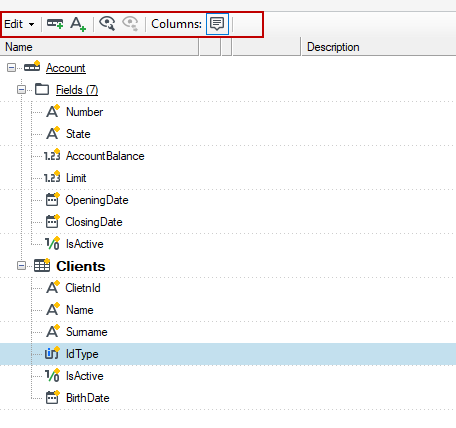Click the active Find References magnifier icon
The image size is (456, 428).
point(107,24)
